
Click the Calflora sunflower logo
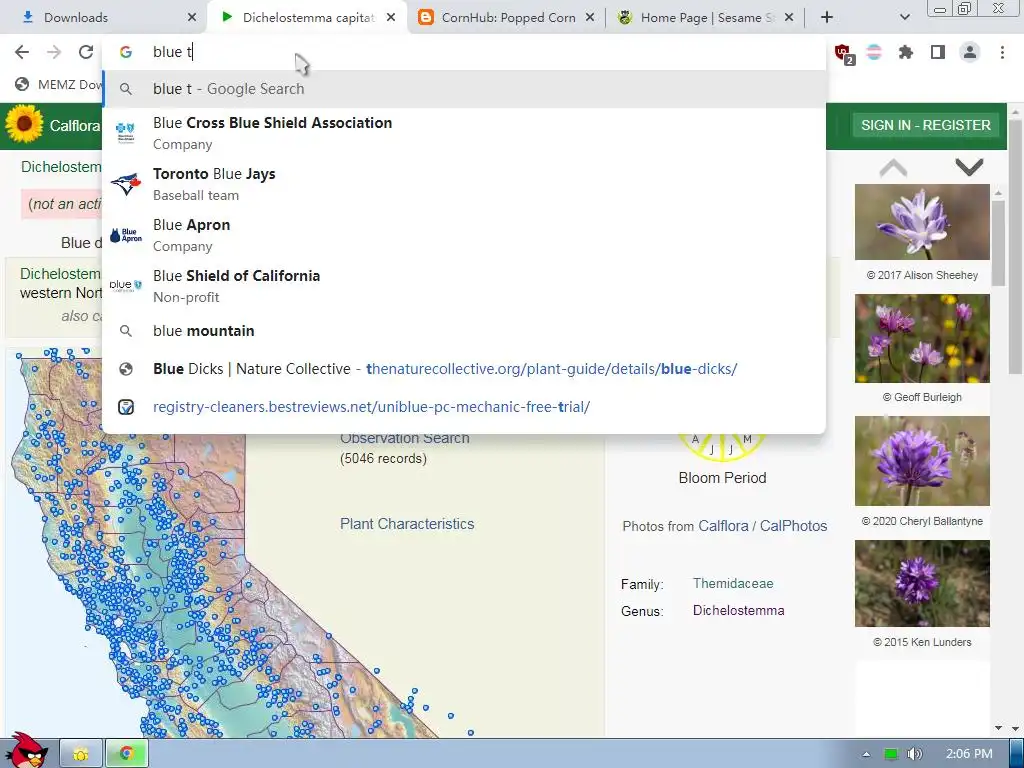pyautogui.click(x=24, y=124)
